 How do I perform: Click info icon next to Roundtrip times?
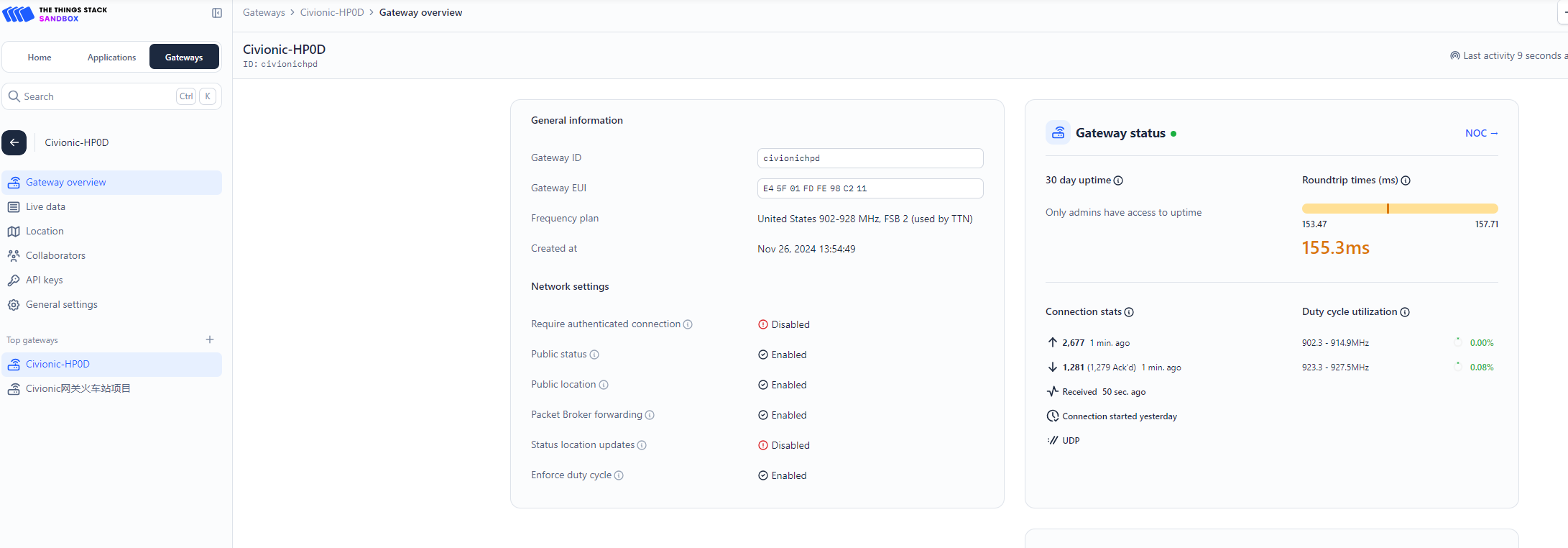(1406, 181)
